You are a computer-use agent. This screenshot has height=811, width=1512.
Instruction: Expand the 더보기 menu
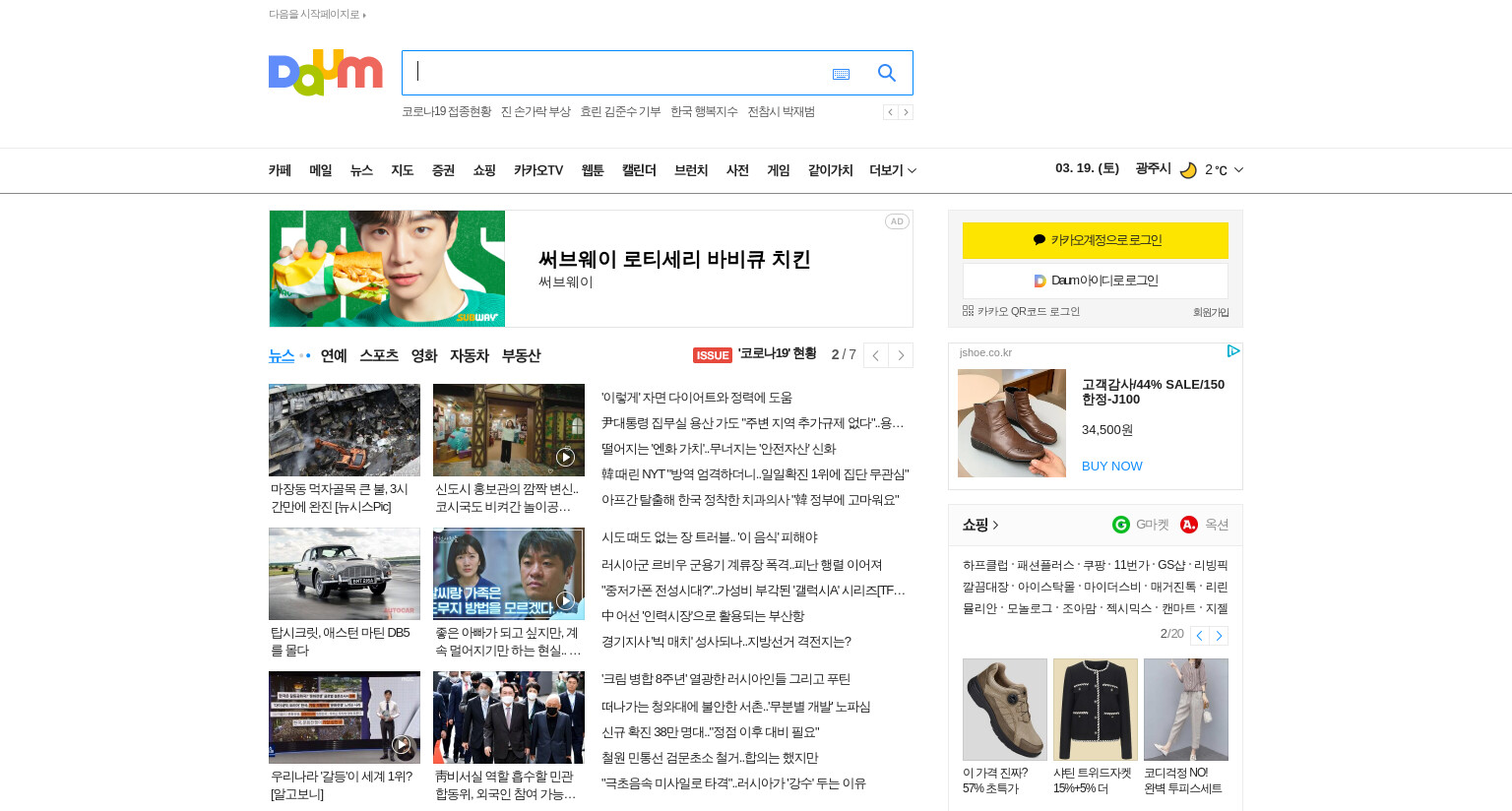coord(893,170)
